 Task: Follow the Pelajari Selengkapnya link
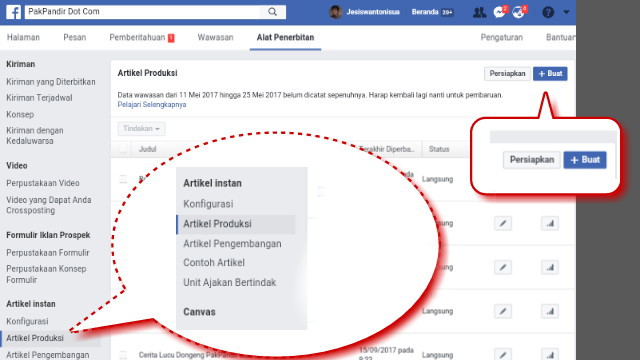pos(152,104)
